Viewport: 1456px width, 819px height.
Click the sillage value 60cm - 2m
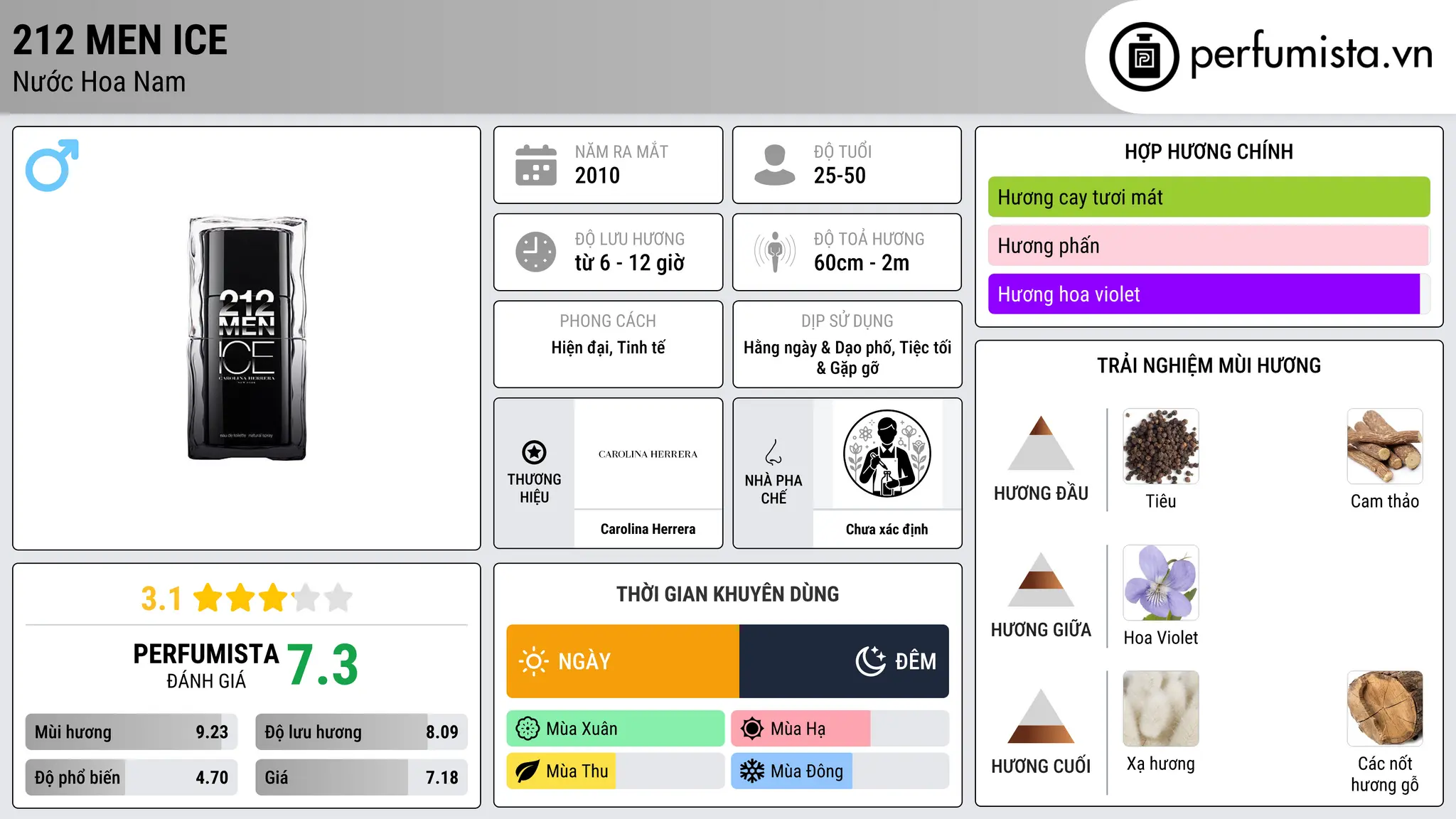click(x=862, y=263)
